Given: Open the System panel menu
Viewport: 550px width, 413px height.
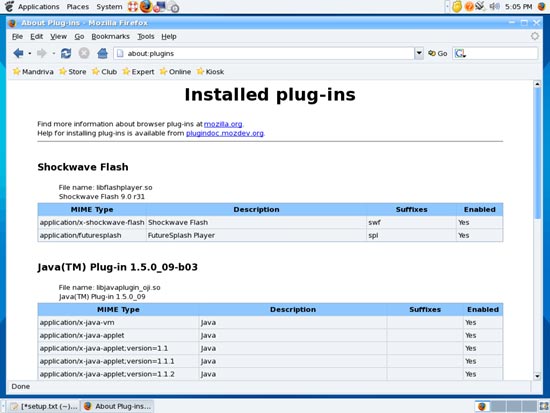Looking at the screenshot, I should 109,7.
